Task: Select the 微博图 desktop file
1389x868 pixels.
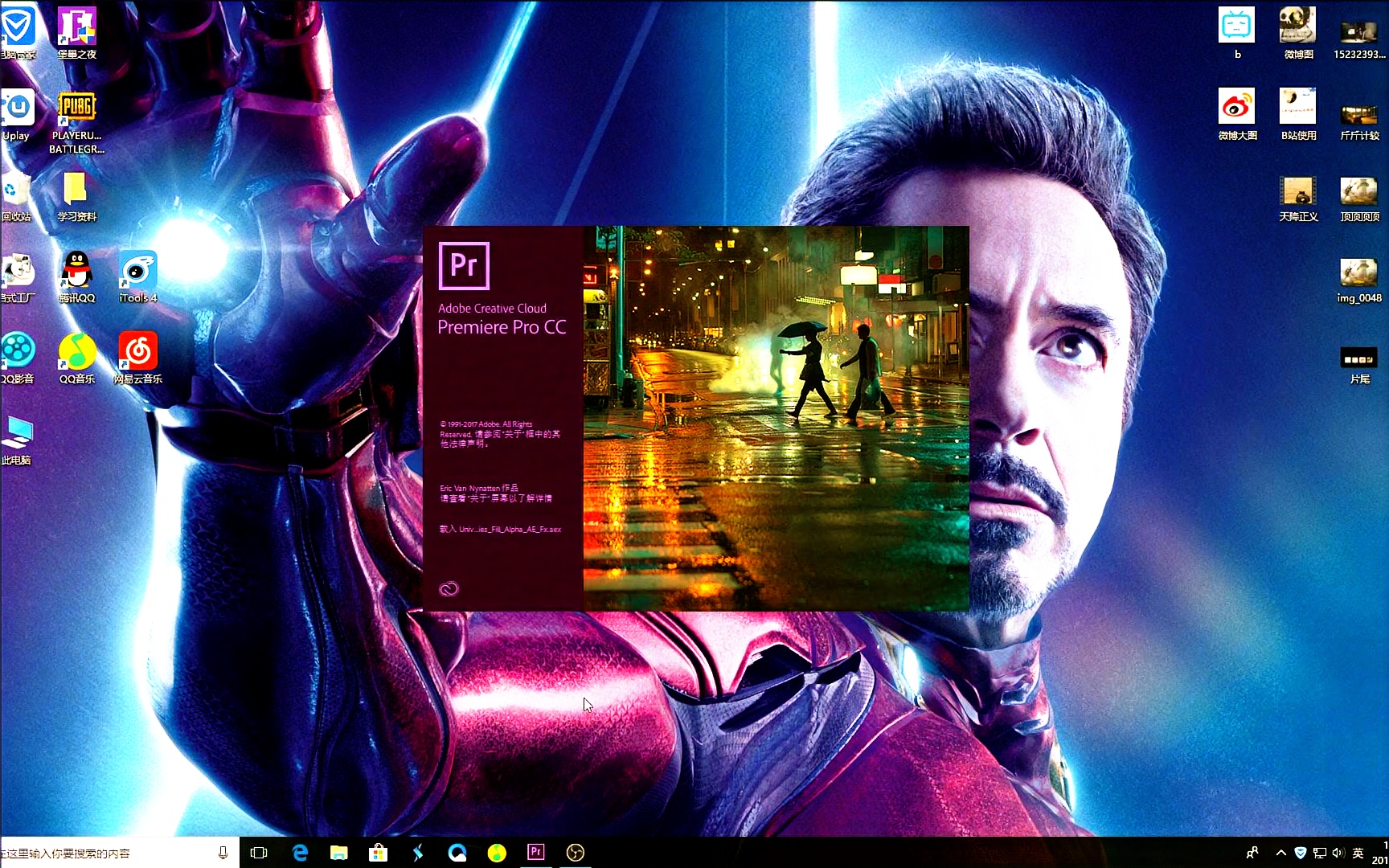Action: pos(1298,33)
